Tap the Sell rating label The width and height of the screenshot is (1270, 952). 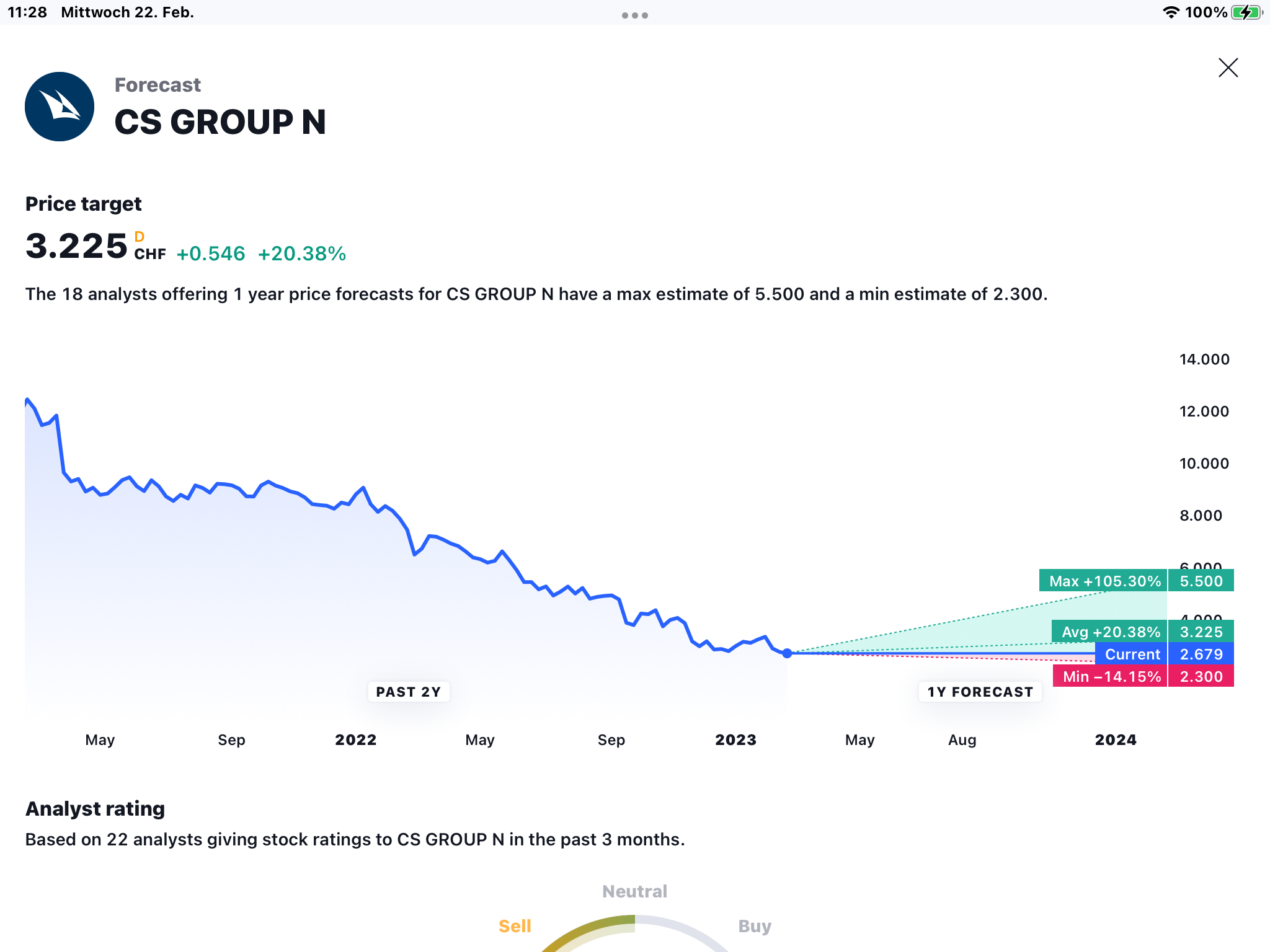click(x=515, y=926)
